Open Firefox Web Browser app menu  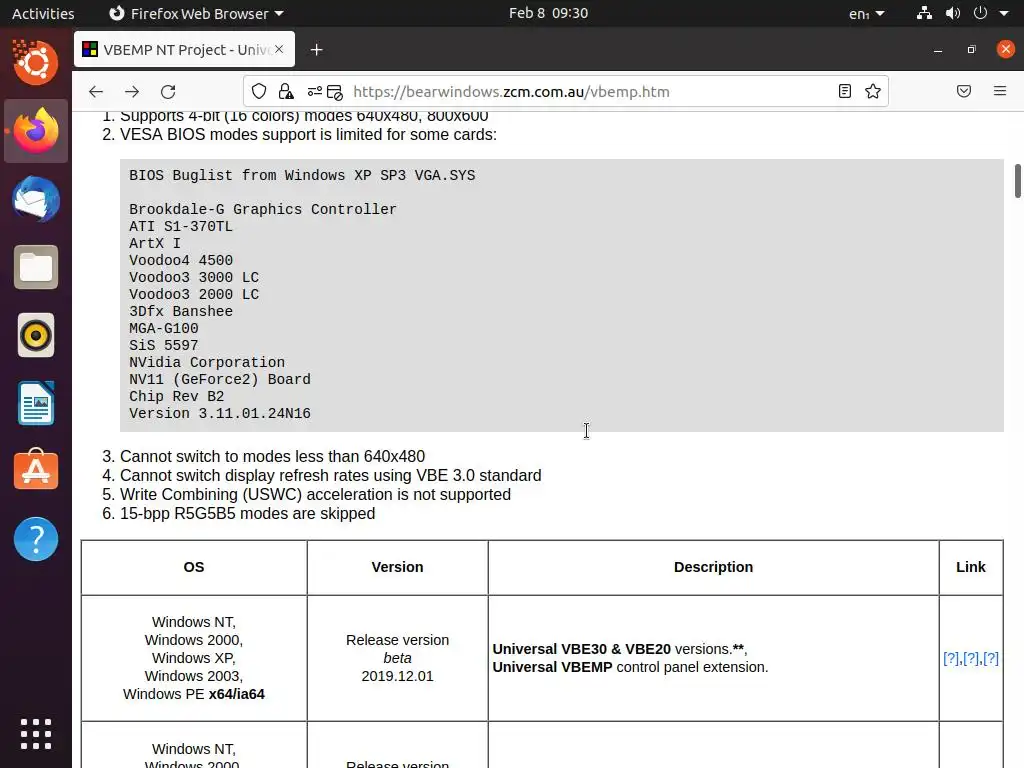pos(196,13)
